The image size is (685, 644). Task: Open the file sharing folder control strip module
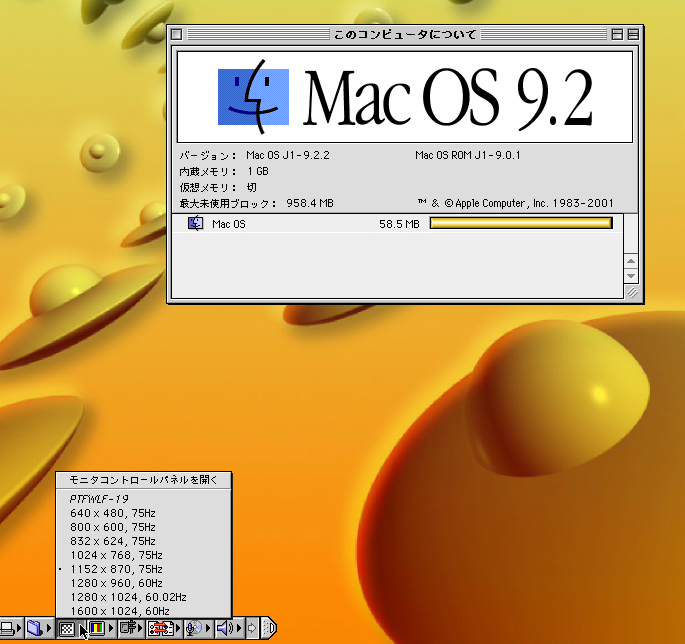35,629
